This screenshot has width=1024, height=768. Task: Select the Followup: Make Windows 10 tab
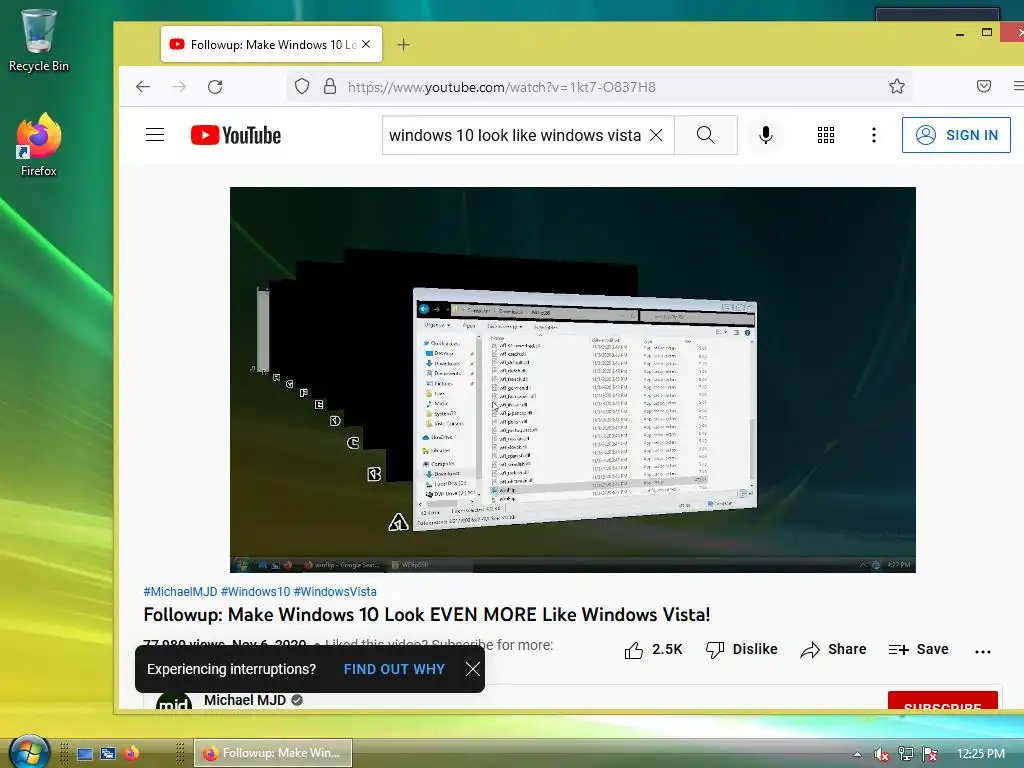tap(271, 44)
